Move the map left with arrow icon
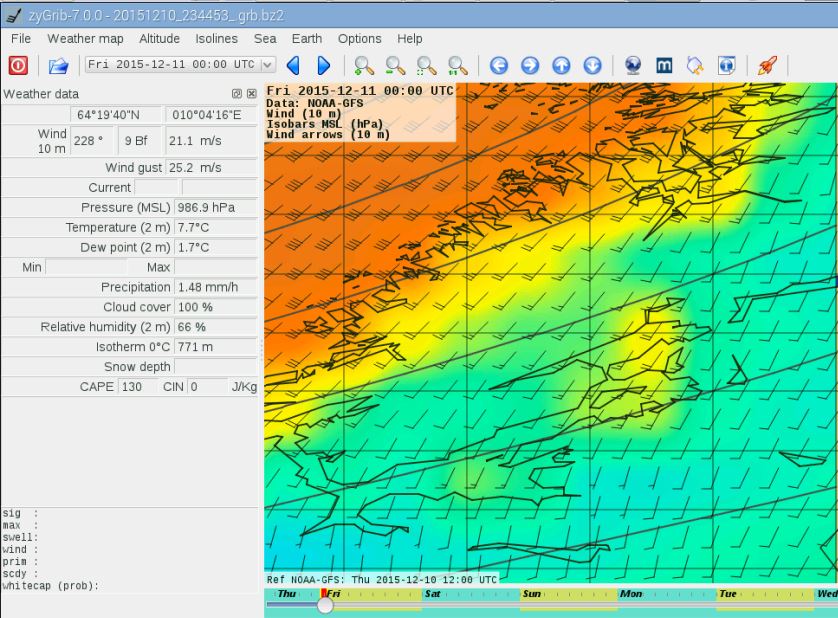The width and height of the screenshot is (838, 618). 499,65
